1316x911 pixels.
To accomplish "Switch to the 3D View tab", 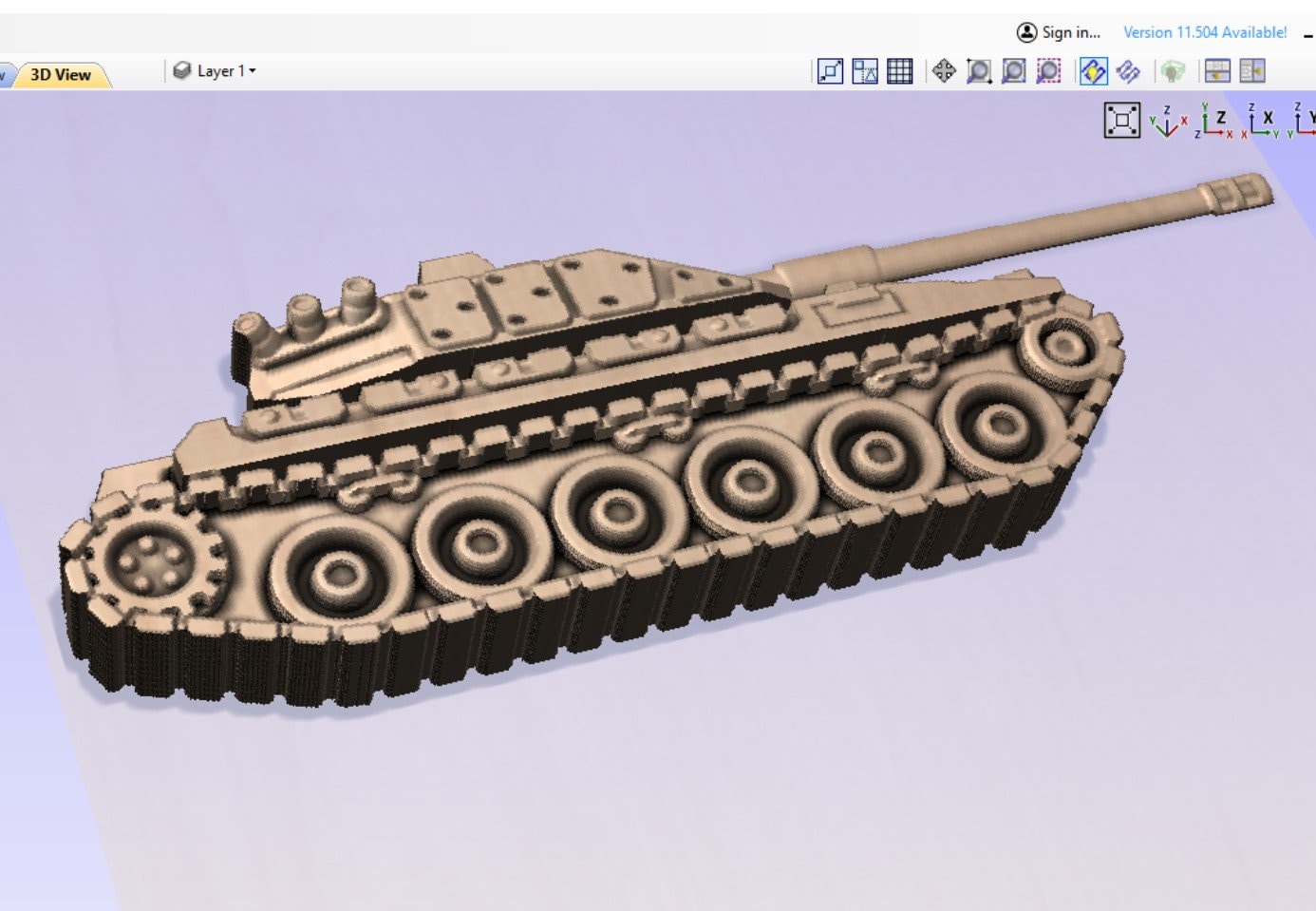I will 60,74.
